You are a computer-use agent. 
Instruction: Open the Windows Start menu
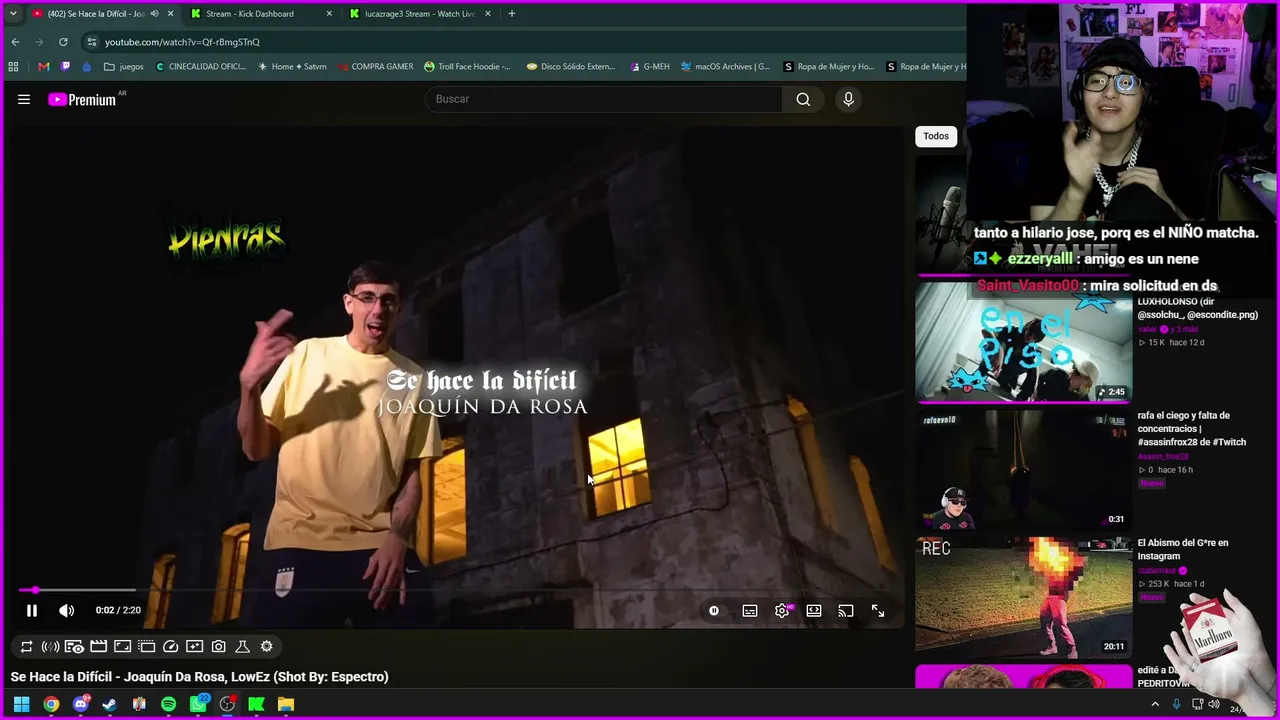[x=21, y=704]
